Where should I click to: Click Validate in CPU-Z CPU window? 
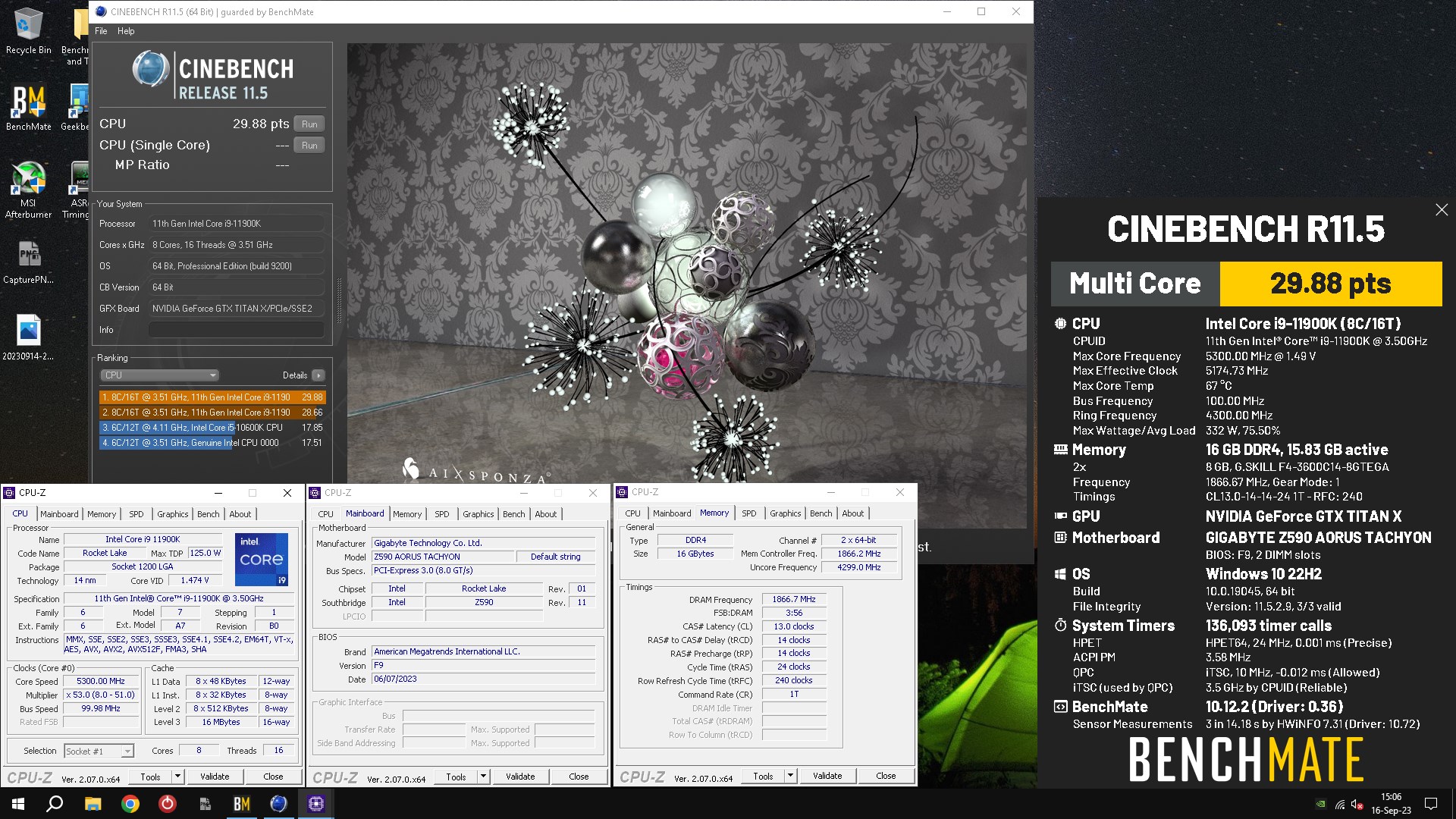[215, 777]
